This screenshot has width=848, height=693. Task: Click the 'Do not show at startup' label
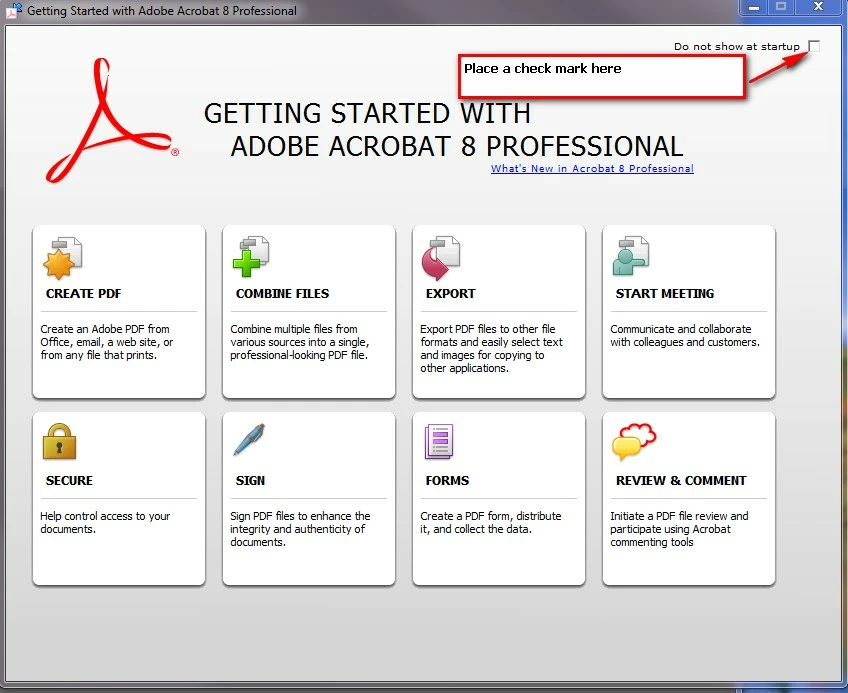tap(737, 47)
